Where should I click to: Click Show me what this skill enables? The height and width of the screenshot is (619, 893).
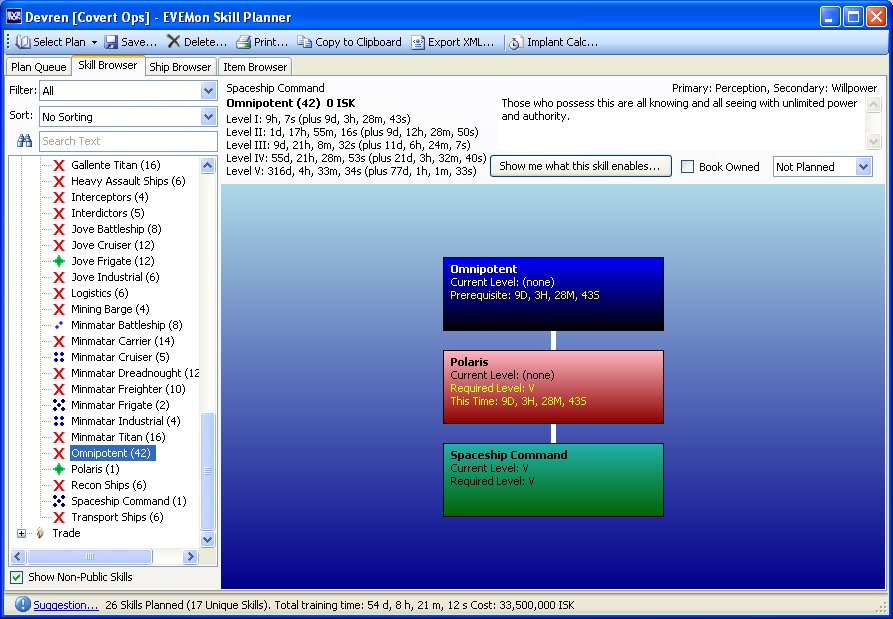[580, 166]
